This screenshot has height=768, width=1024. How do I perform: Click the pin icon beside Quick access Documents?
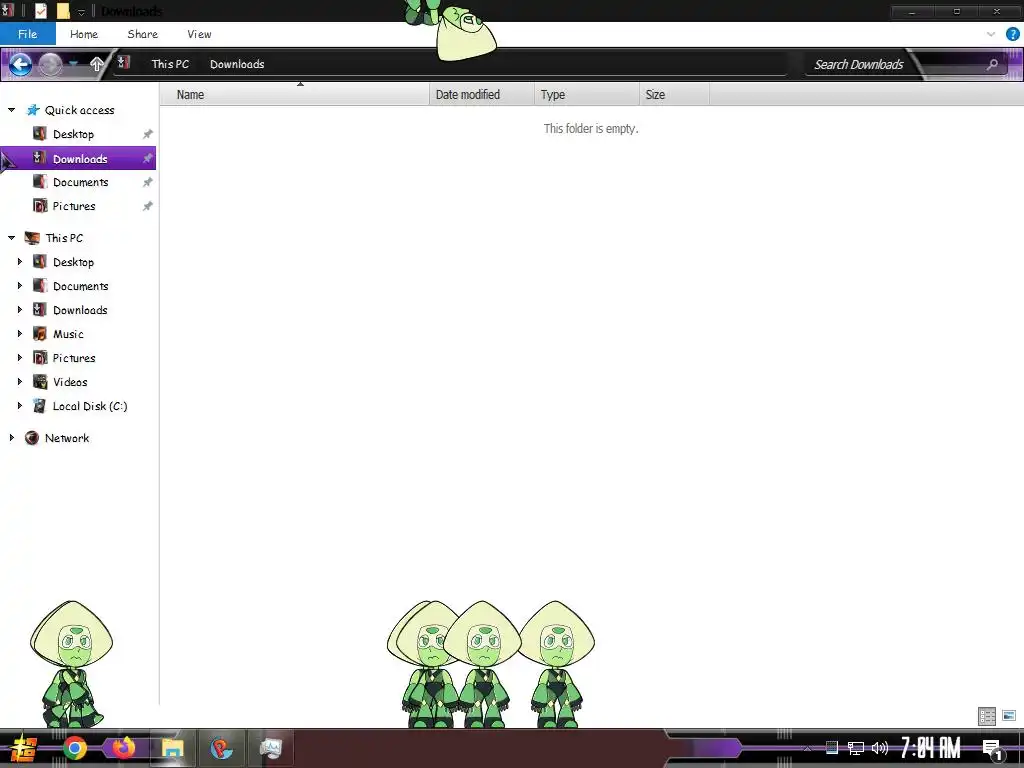[x=148, y=182]
